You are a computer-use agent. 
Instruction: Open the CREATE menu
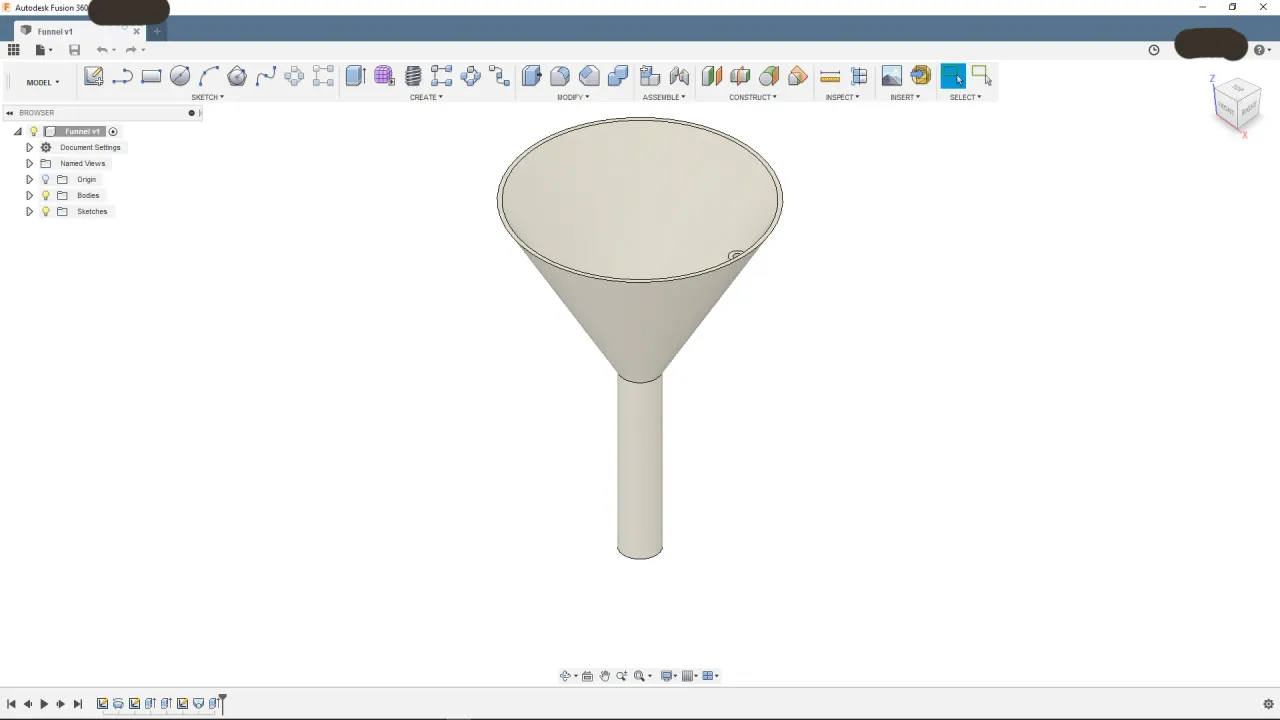[x=426, y=97]
